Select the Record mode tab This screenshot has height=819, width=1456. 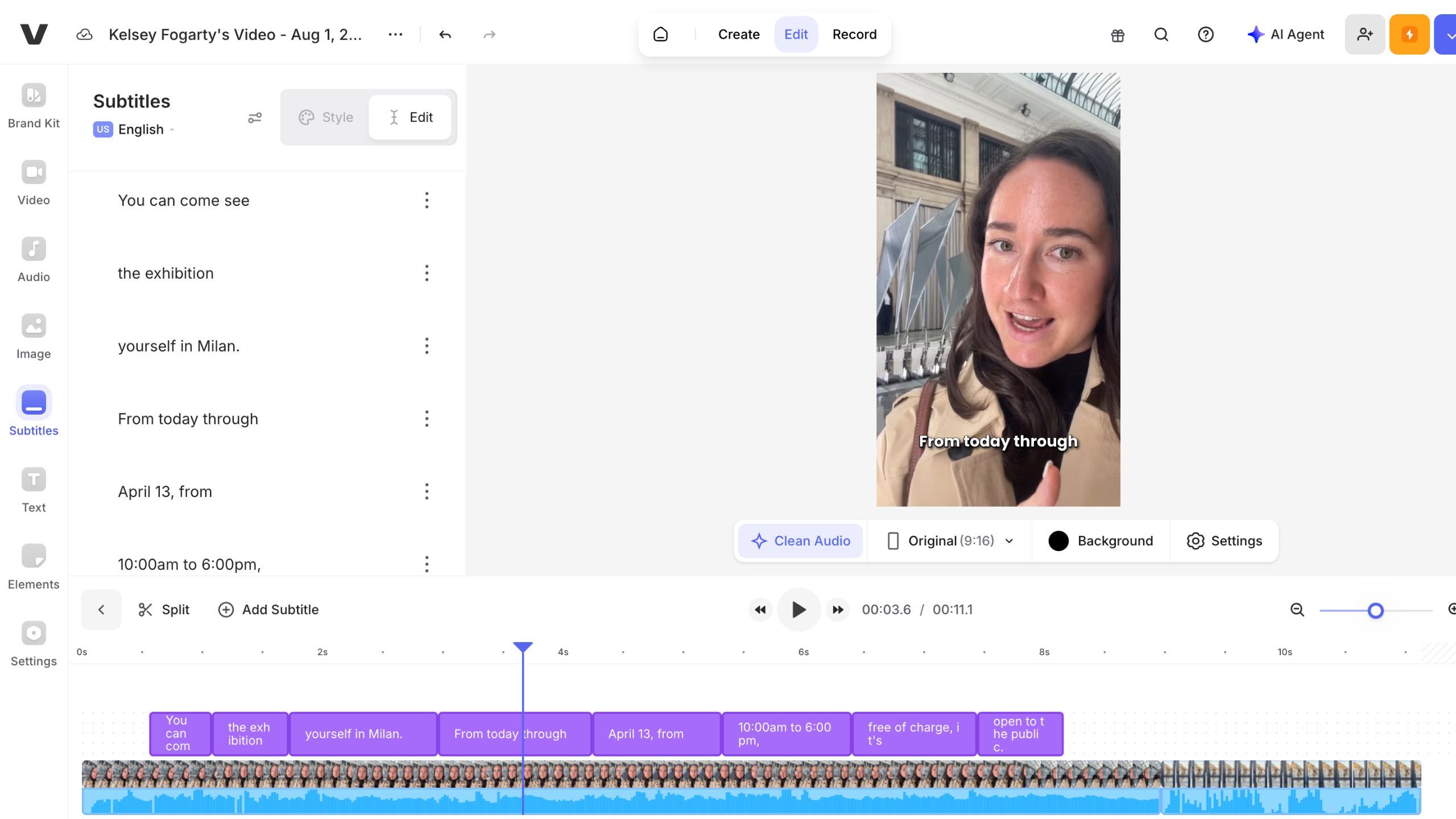pyautogui.click(x=854, y=35)
